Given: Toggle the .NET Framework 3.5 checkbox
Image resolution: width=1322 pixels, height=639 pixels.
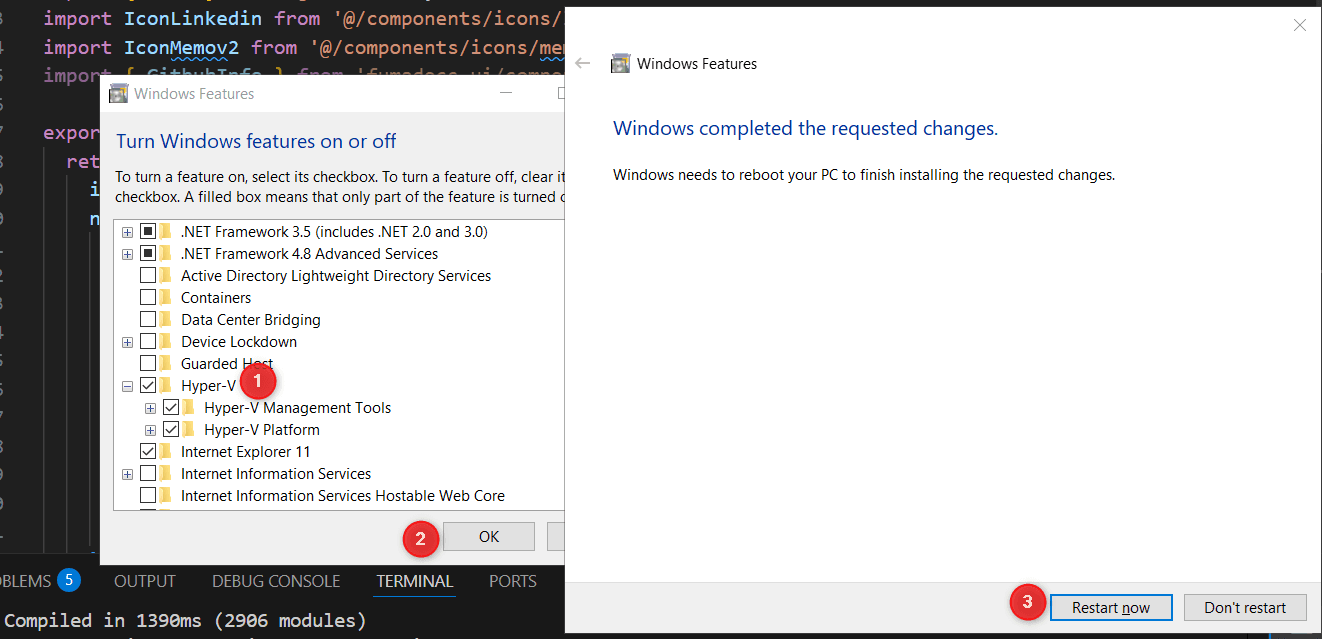Looking at the screenshot, I should click(148, 232).
